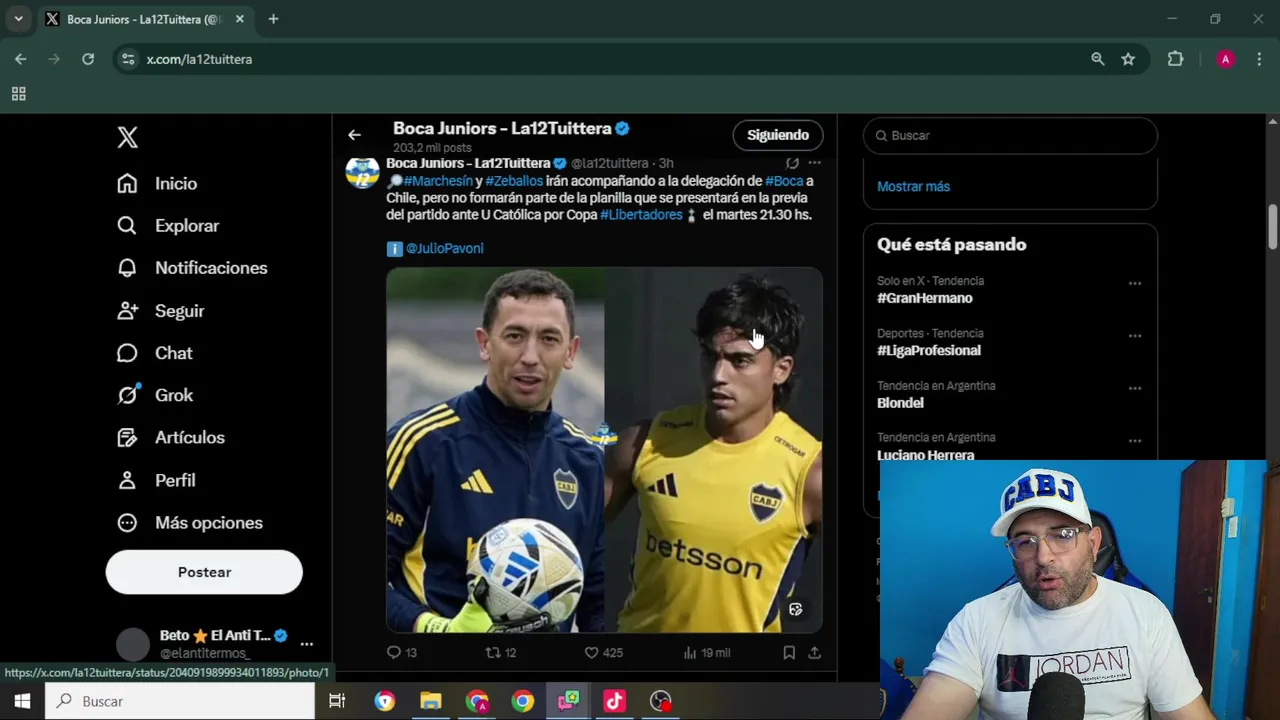Go back with the profile back arrow
Image resolution: width=1280 pixels, height=720 pixels.
click(x=354, y=135)
